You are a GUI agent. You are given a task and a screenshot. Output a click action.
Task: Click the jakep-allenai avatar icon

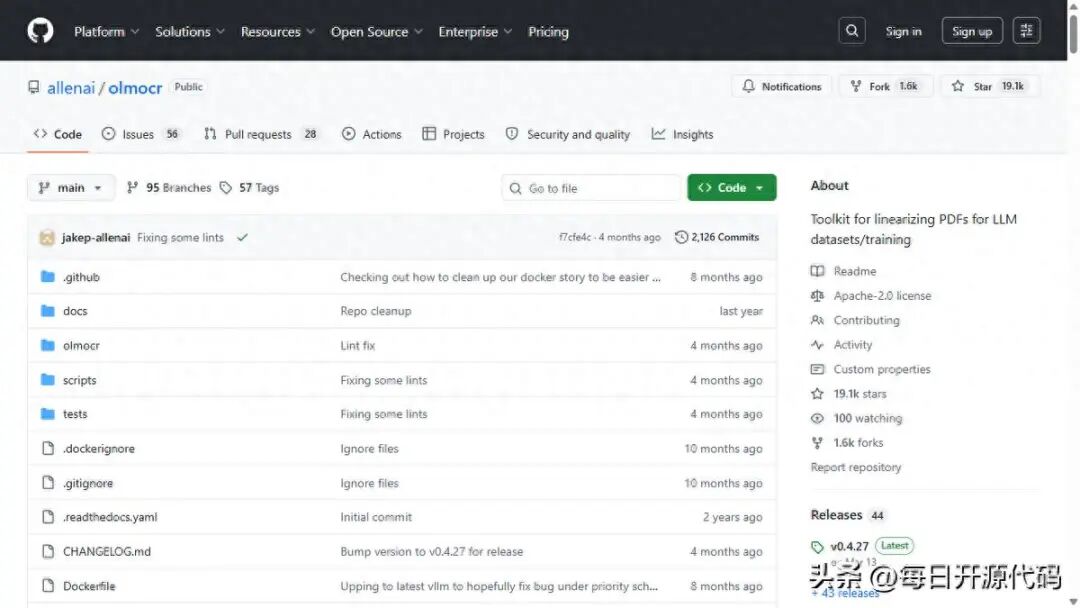47,238
